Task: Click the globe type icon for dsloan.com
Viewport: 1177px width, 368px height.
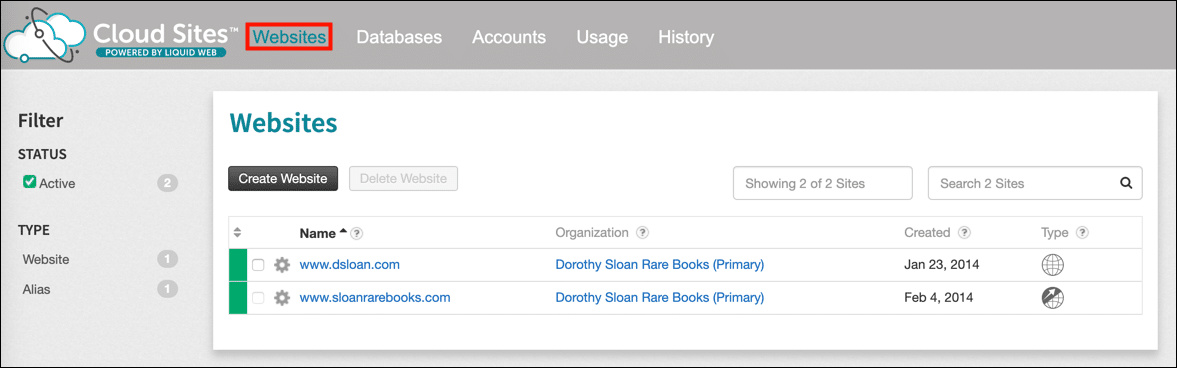Action: click(x=1053, y=265)
